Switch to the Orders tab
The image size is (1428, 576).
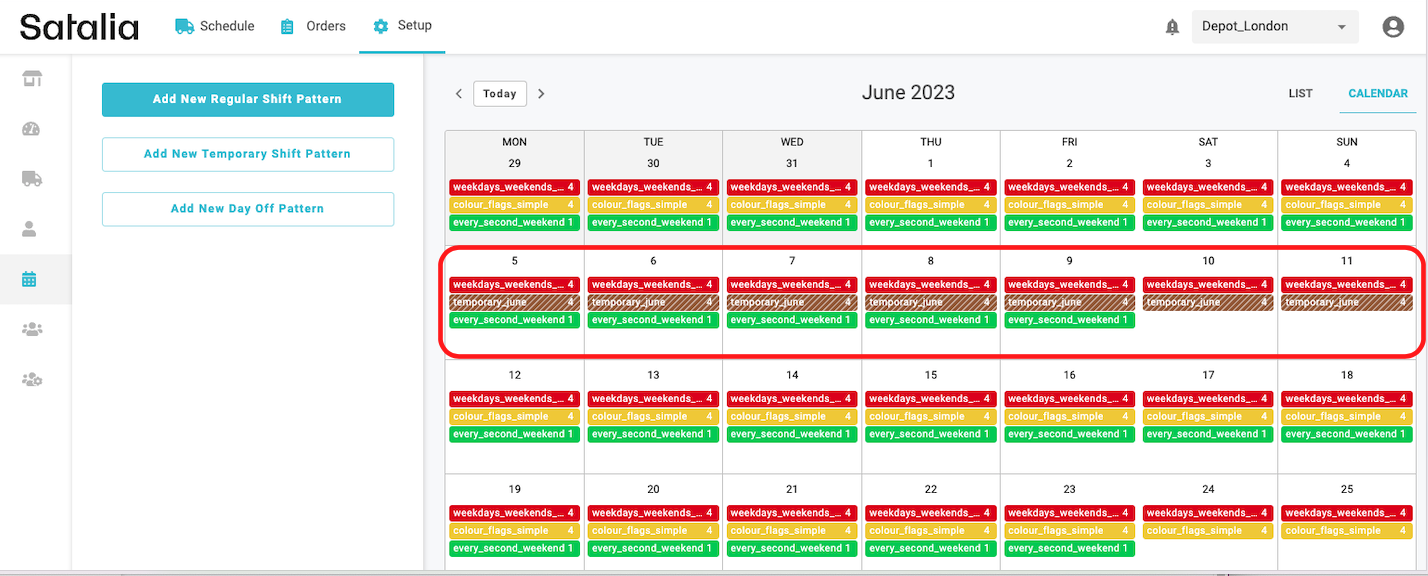[x=313, y=26]
